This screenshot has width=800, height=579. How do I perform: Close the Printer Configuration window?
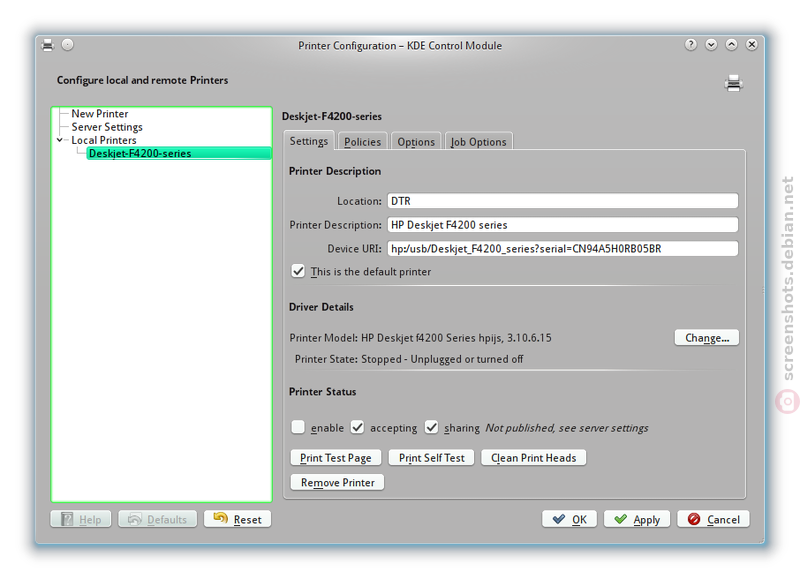coord(752,45)
